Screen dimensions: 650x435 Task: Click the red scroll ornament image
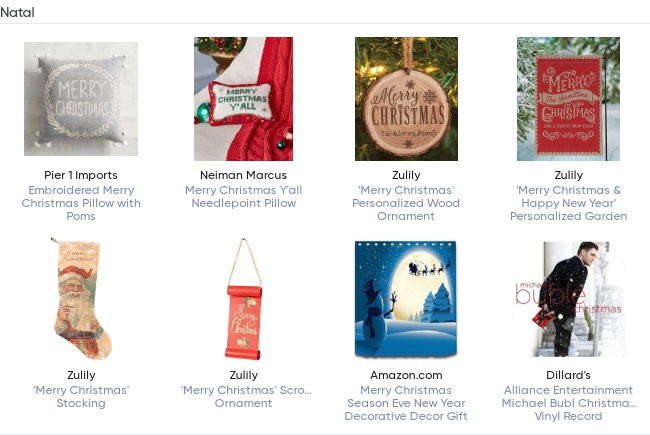click(243, 299)
